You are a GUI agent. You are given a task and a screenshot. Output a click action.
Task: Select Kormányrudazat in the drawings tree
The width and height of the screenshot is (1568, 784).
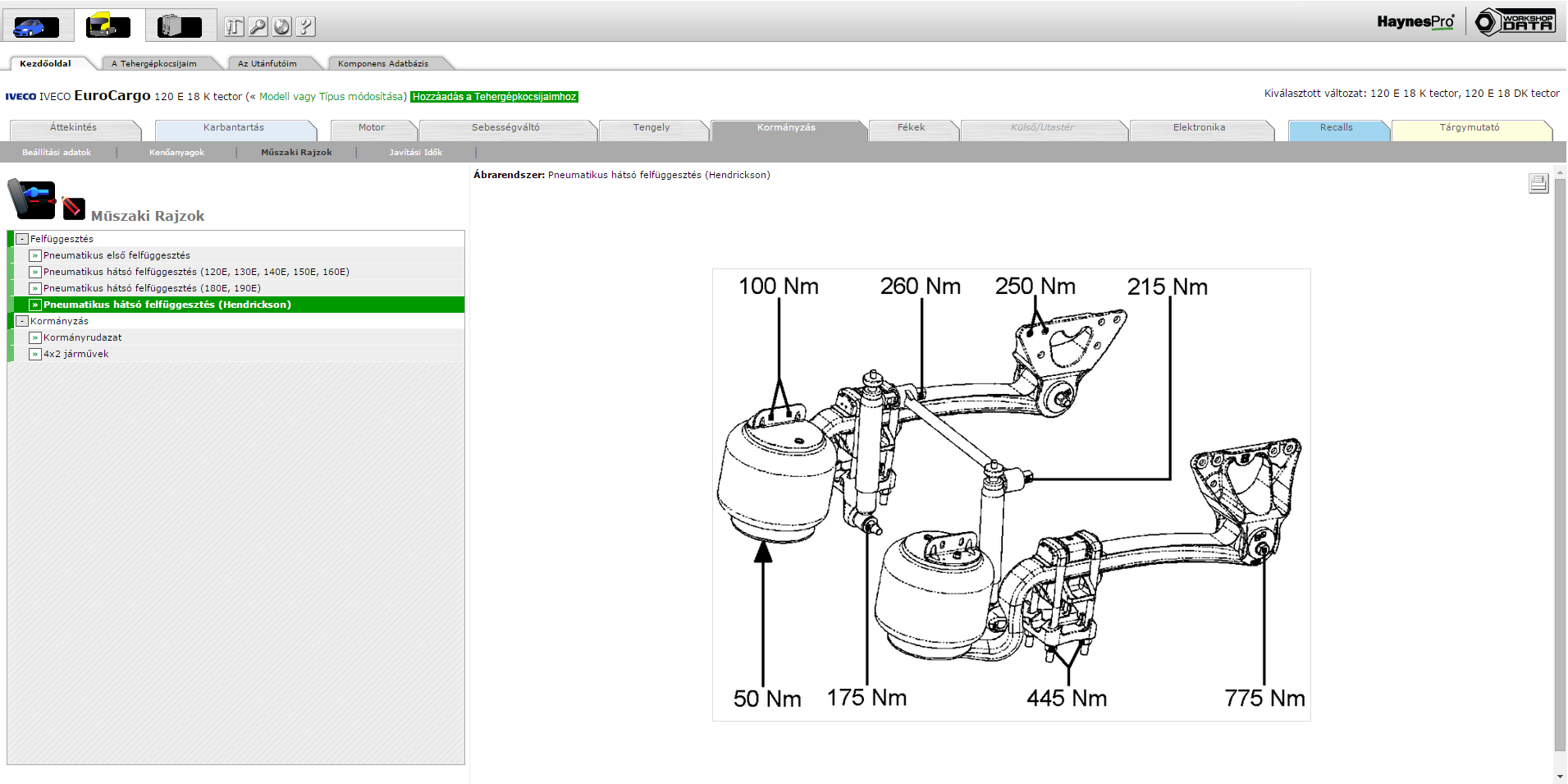(82, 337)
